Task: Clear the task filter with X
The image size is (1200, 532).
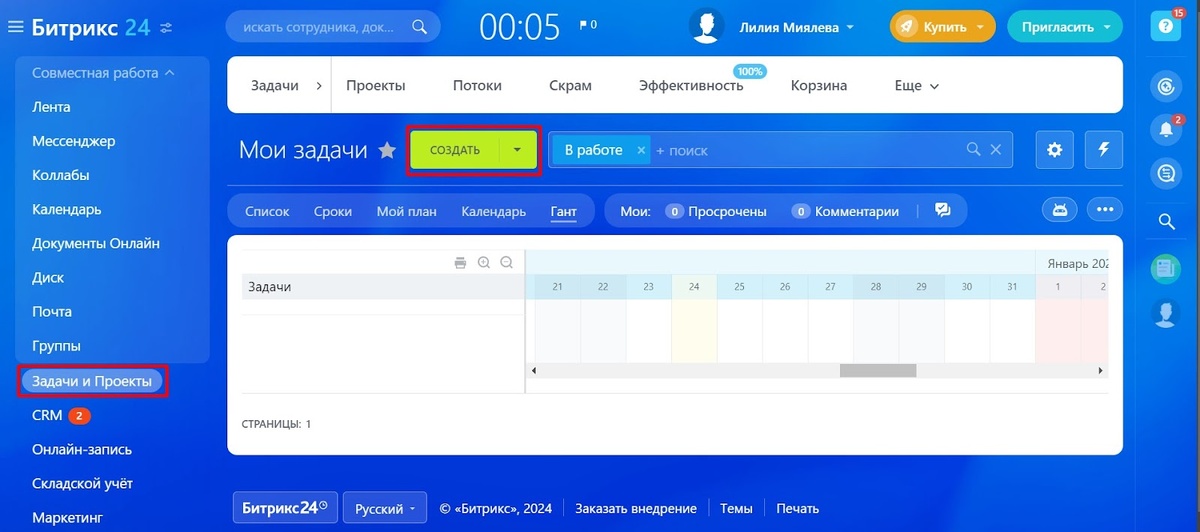Action: tap(996, 150)
